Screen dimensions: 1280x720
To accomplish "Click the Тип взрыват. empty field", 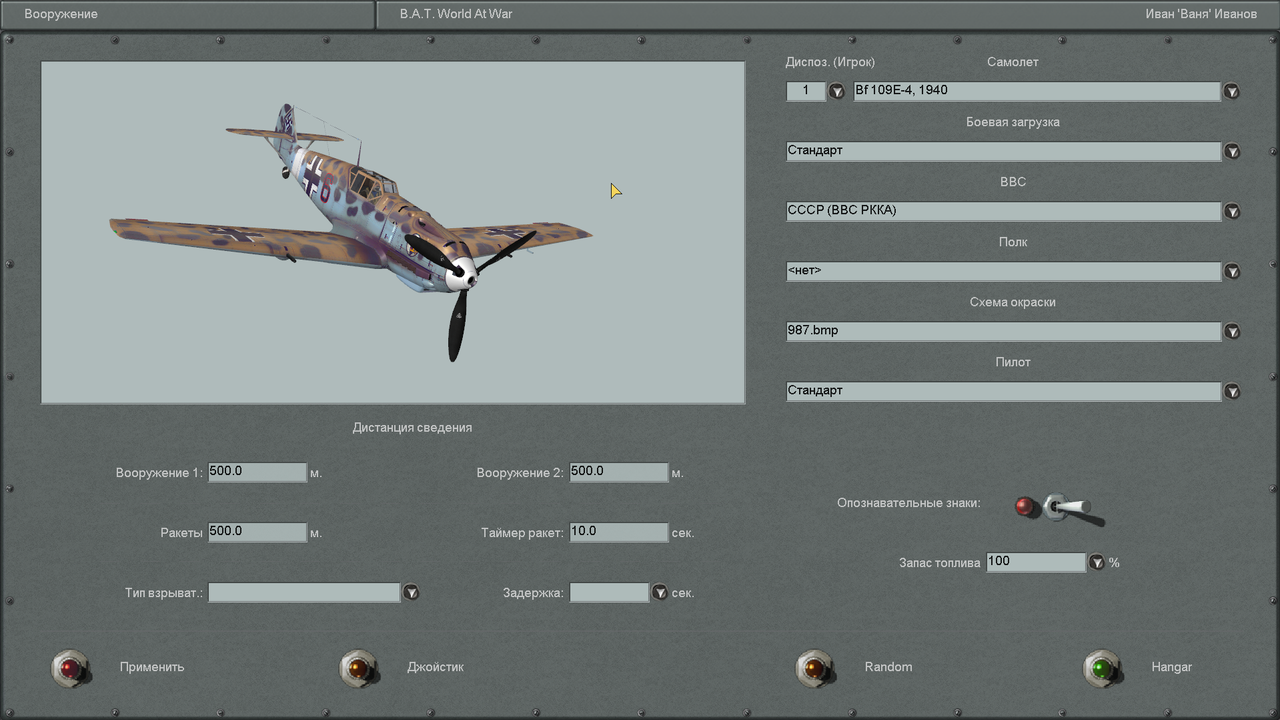I will [x=304, y=592].
